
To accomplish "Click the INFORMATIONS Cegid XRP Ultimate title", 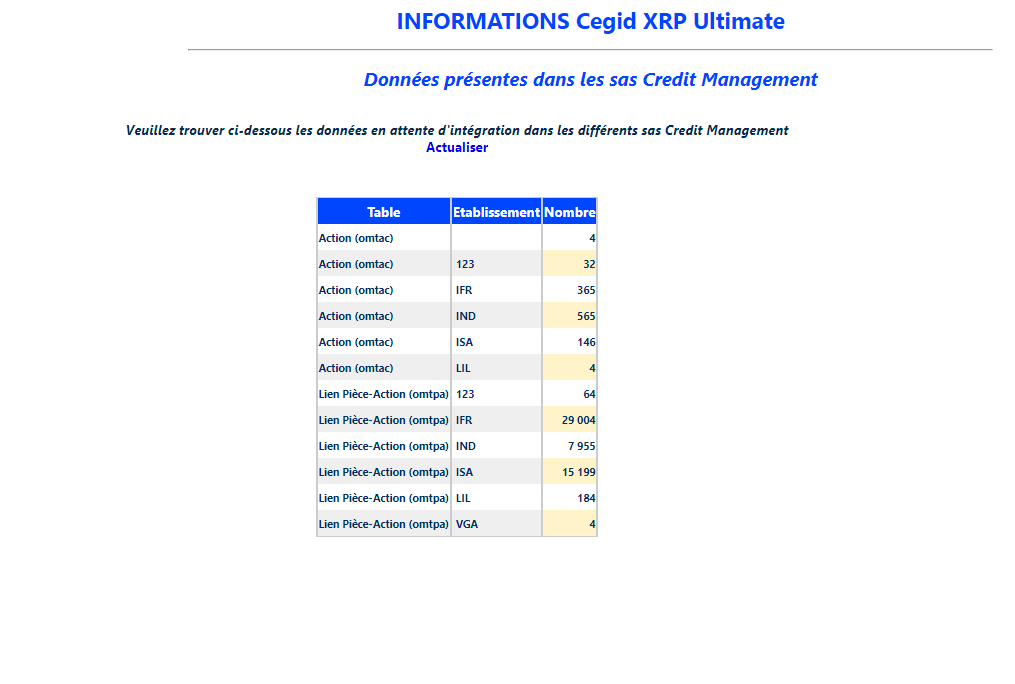I will [x=590, y=21].
